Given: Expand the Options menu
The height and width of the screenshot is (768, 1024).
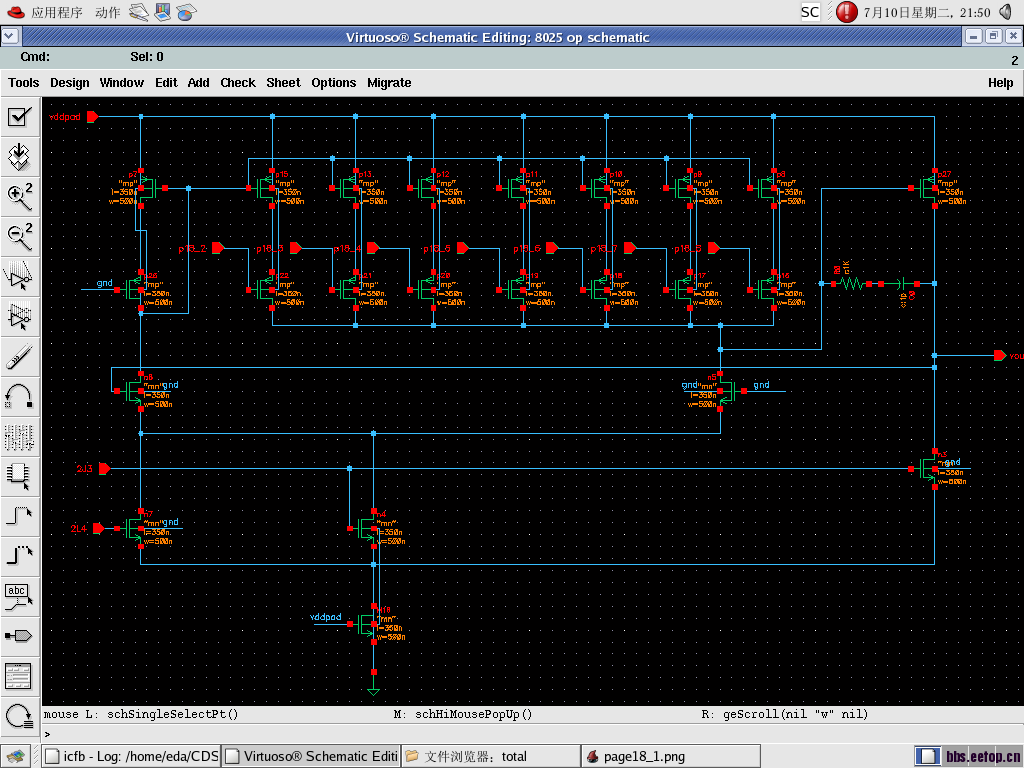Looking at the screenshot, I should coord(333,83).
